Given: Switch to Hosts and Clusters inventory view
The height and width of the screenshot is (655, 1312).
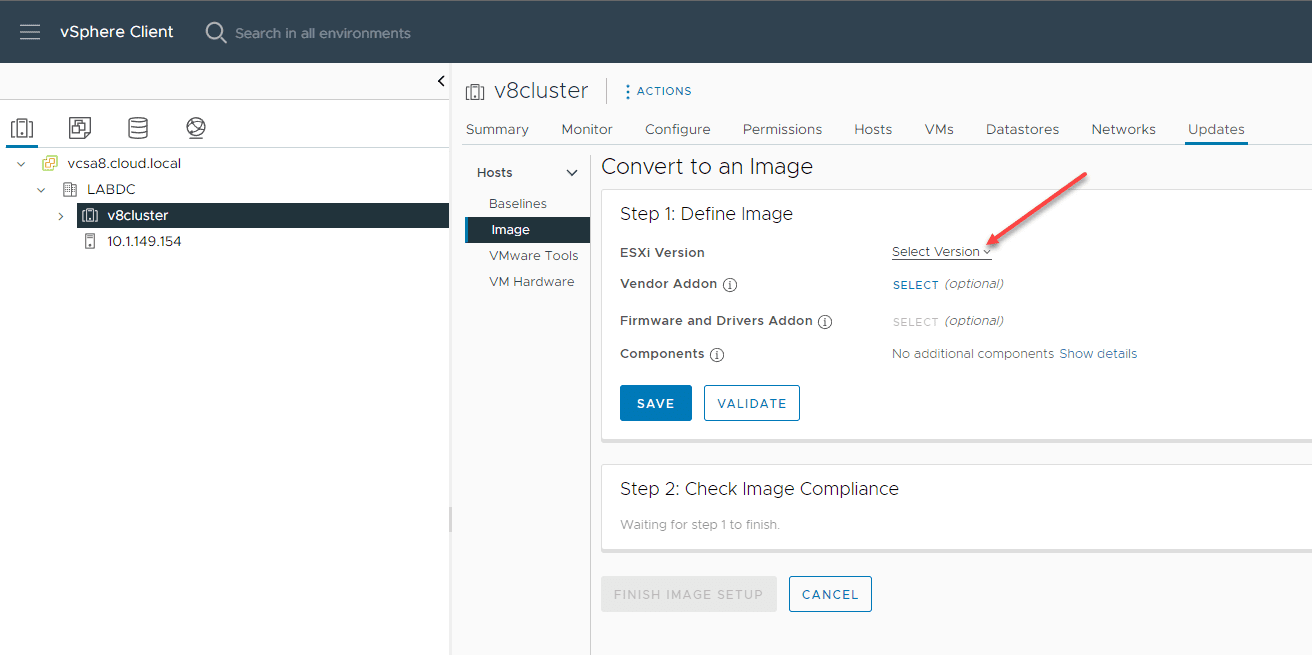Looking at the screenshot, I should coord(22,128).
